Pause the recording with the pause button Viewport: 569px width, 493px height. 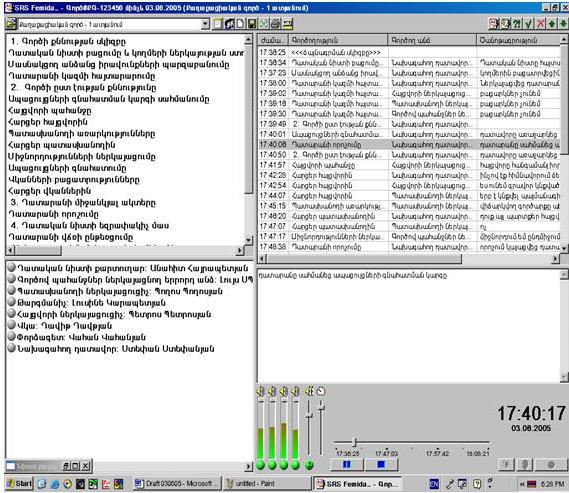[x=347, y=464]
